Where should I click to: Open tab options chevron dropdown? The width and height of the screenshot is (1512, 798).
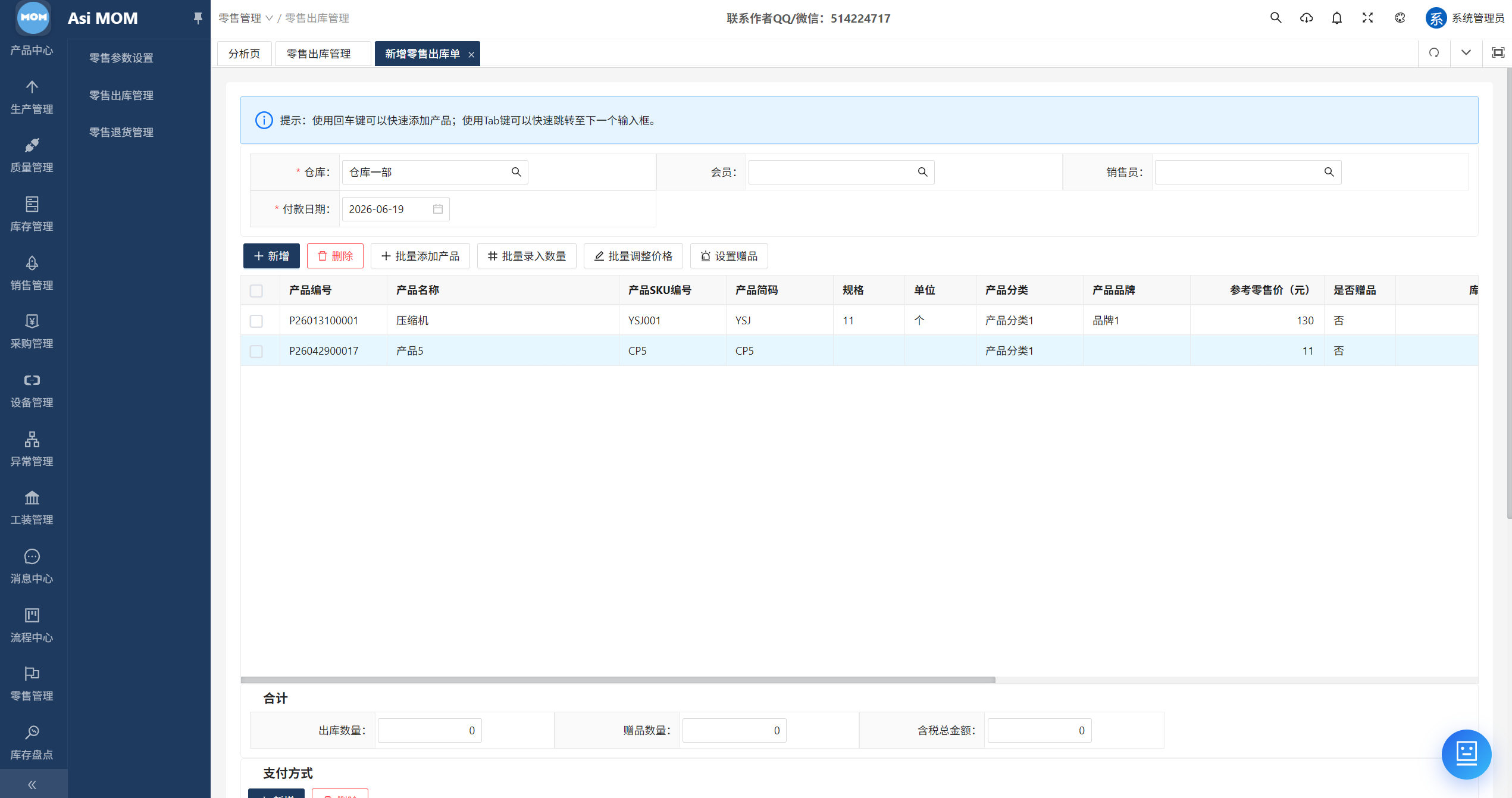pyautogui.click(x=1466, y=53)
